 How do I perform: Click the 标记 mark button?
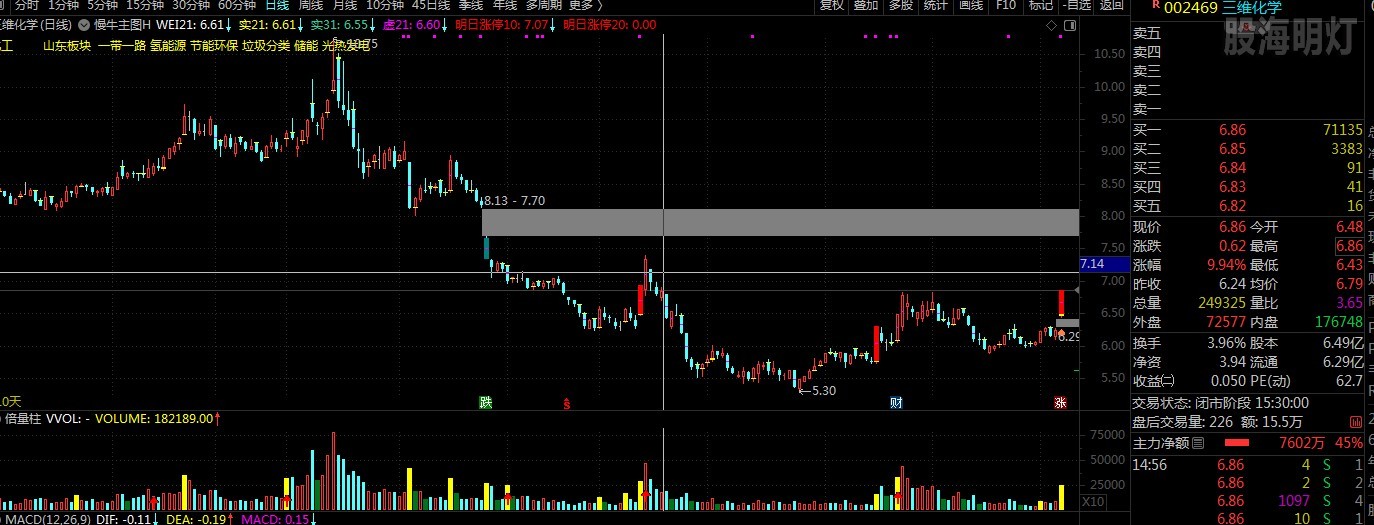coord(1040,5)
